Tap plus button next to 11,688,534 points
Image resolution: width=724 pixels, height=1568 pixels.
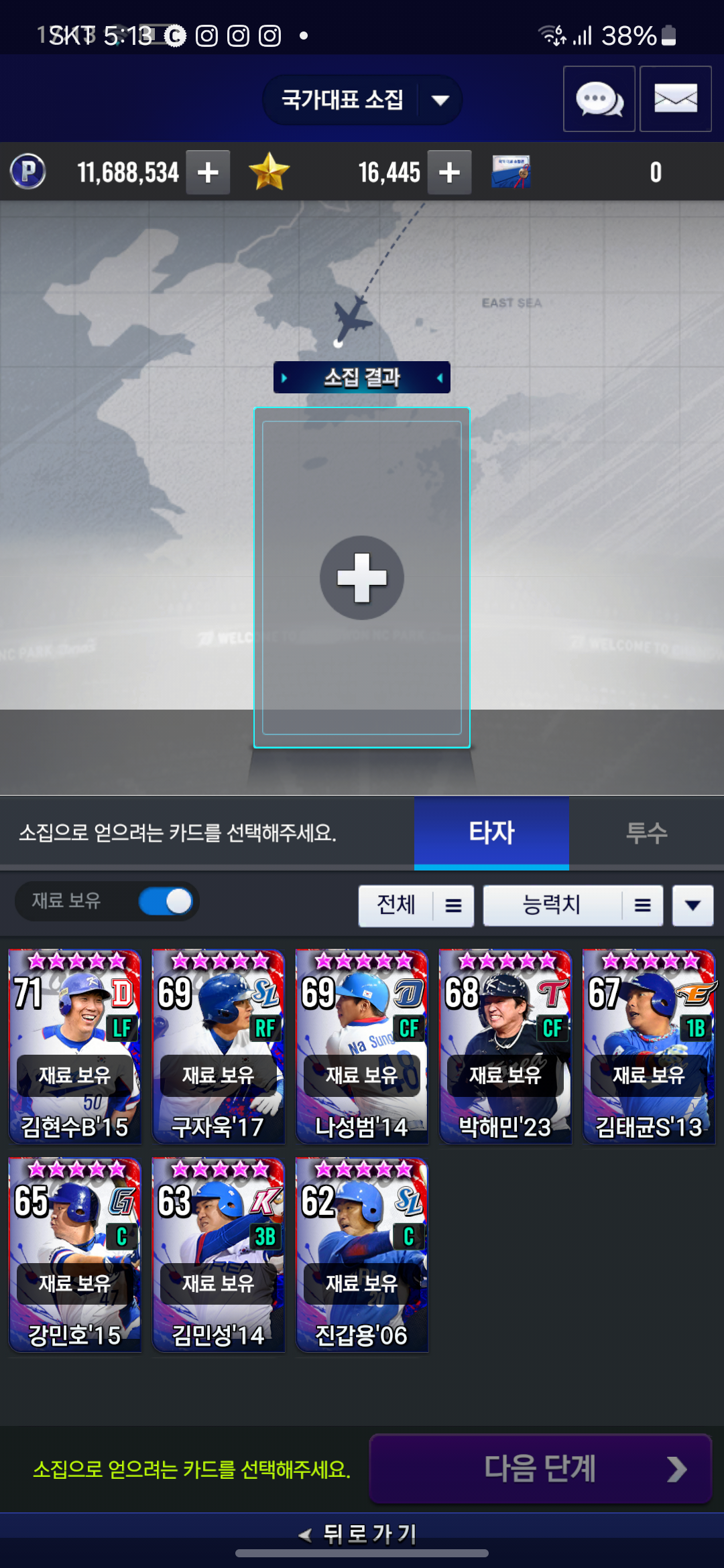point(208,172)
